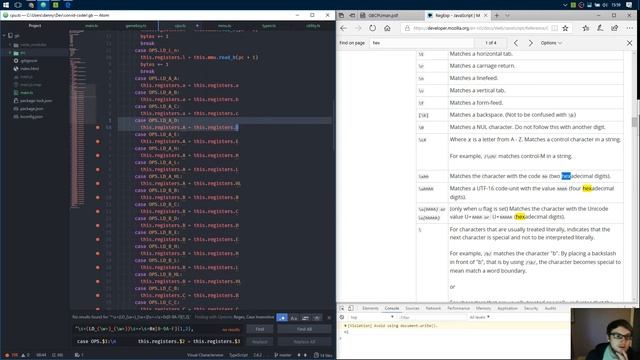Click Edge set tabs aside icon

pyautogui.click(x=352, y=16)
